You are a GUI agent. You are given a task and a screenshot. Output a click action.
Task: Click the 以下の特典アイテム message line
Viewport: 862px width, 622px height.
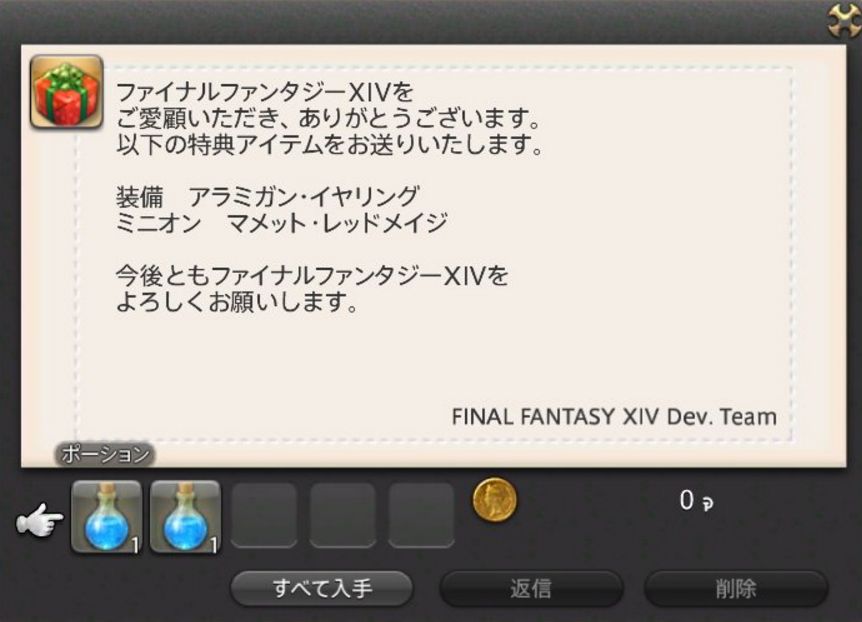(x=330, y=144)
